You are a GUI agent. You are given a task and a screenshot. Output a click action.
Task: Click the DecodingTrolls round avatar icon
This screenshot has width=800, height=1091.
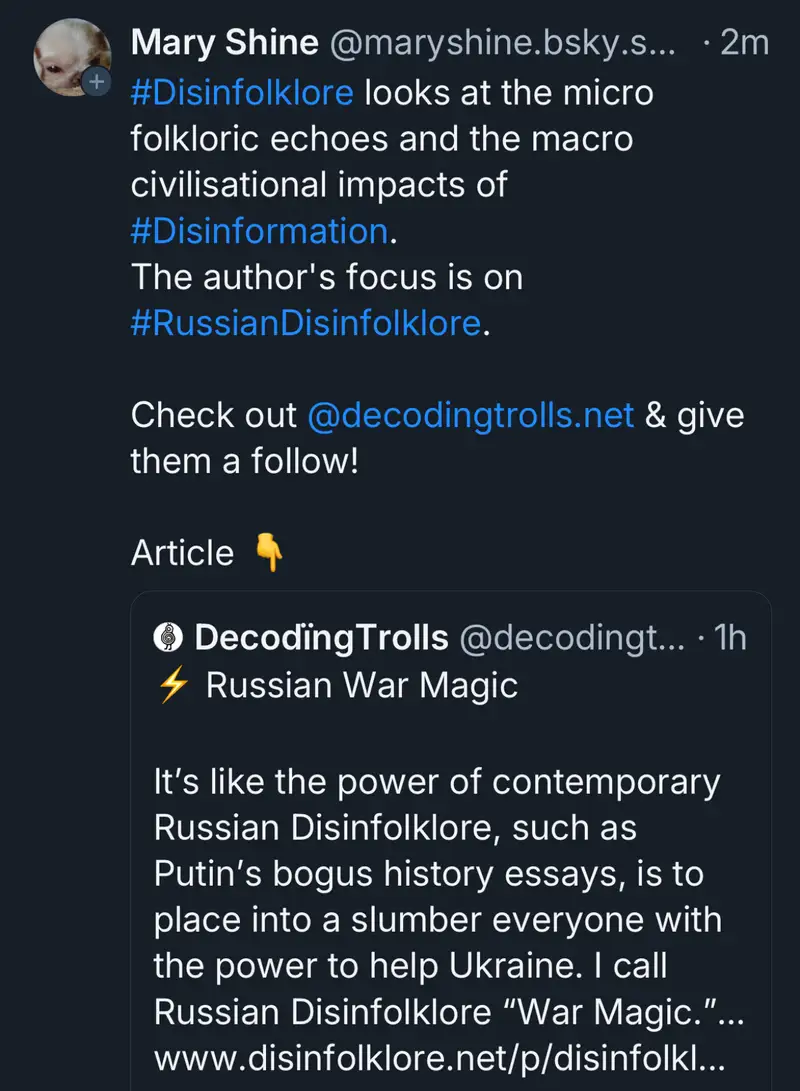166,638
